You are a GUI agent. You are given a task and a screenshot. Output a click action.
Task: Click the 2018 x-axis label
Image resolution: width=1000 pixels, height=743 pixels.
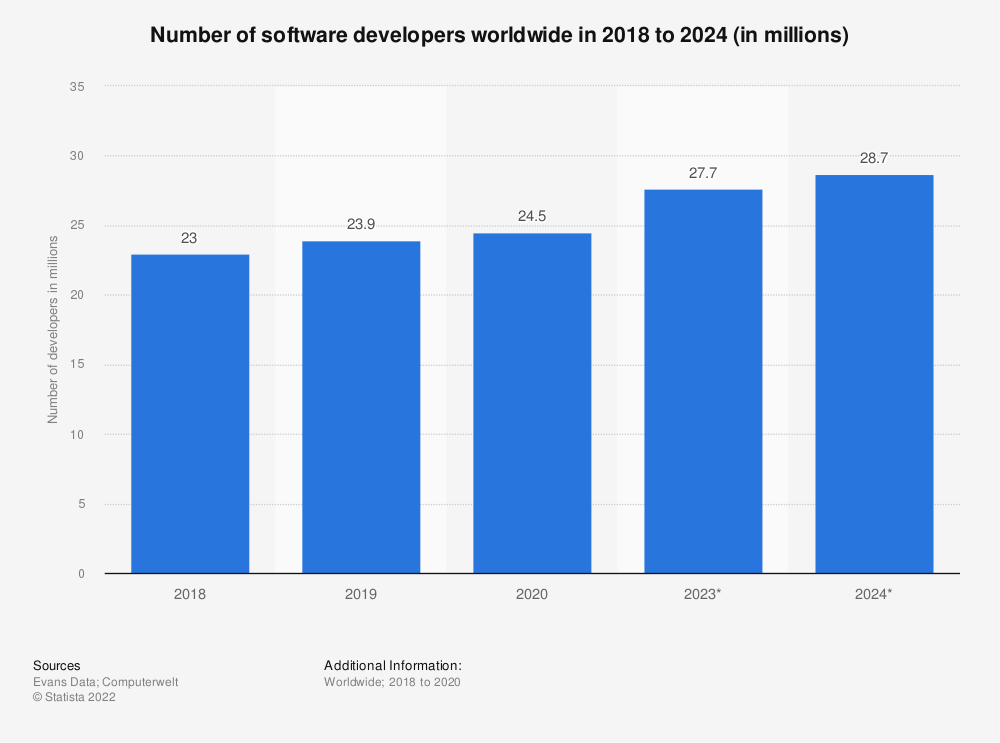[190, 594]
